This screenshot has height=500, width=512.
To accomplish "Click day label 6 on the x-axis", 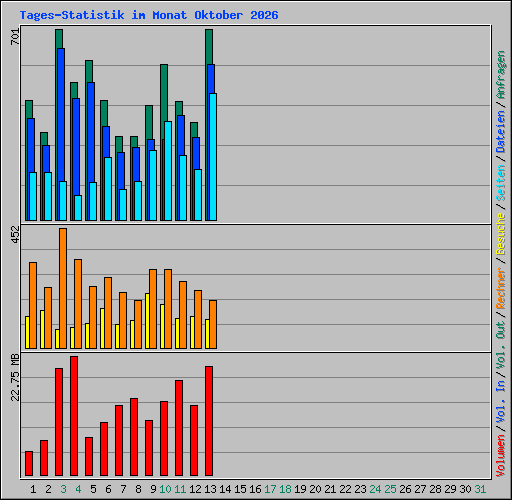I will 108,489.
